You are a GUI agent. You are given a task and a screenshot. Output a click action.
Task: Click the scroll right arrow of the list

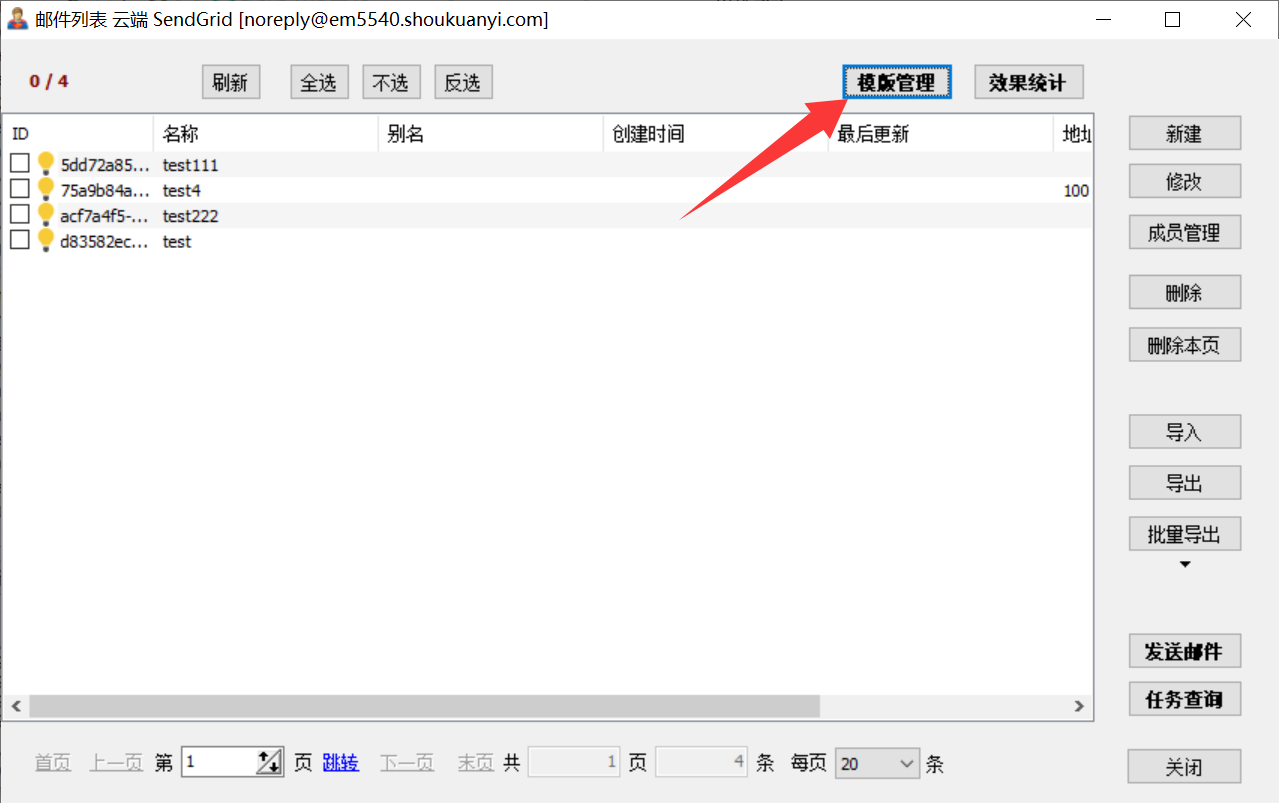tap(1079, 706)
